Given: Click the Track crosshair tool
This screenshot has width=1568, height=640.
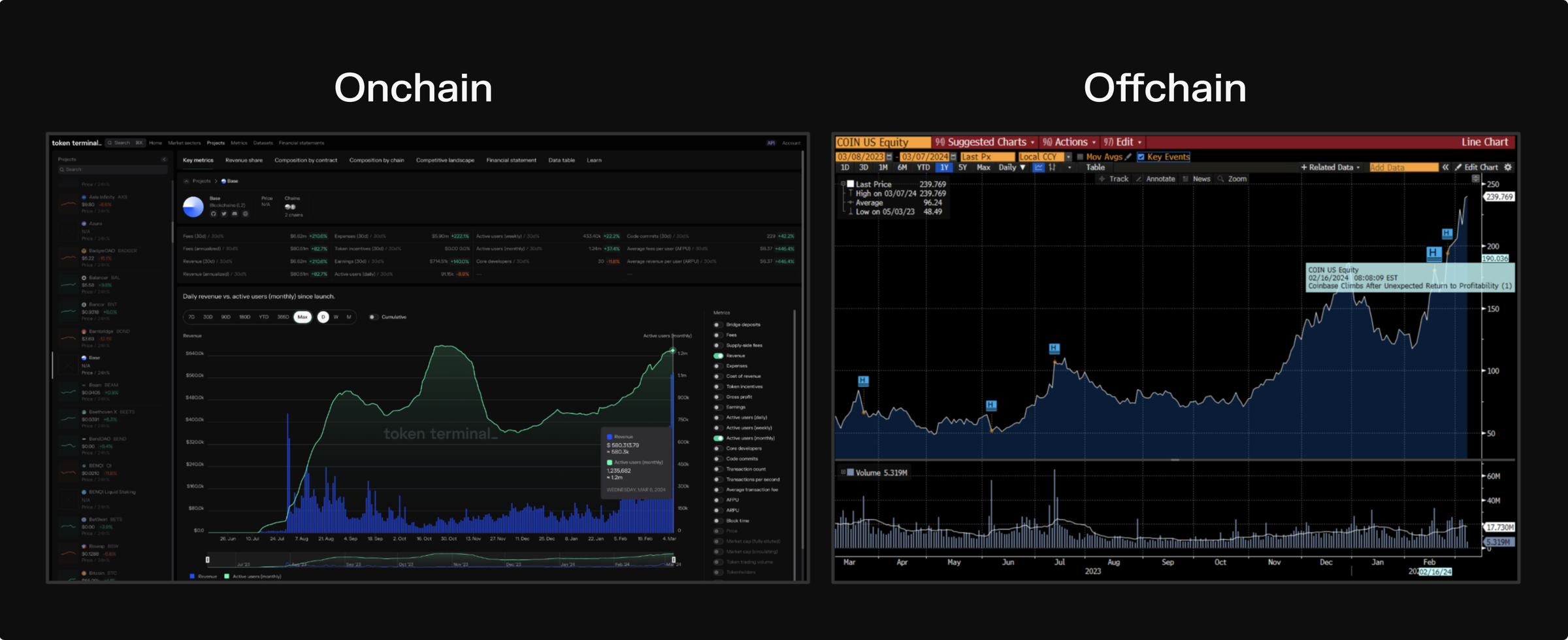Looking at the screenshot, I should click(1113, 179).
